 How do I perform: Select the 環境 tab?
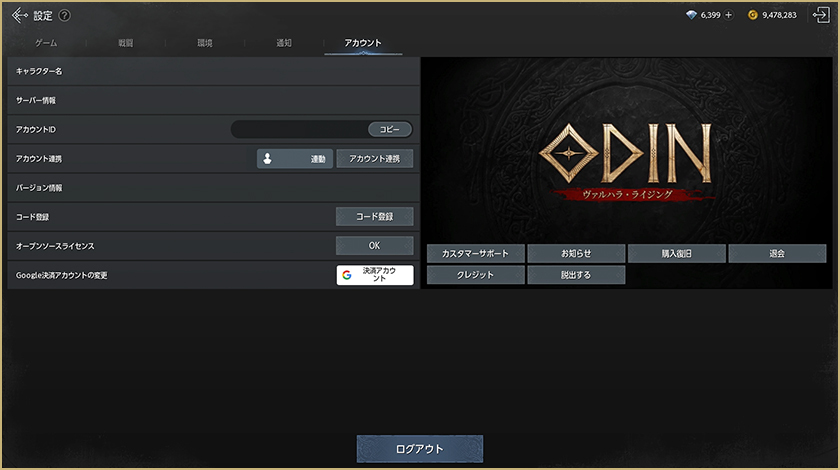[204, 44]
